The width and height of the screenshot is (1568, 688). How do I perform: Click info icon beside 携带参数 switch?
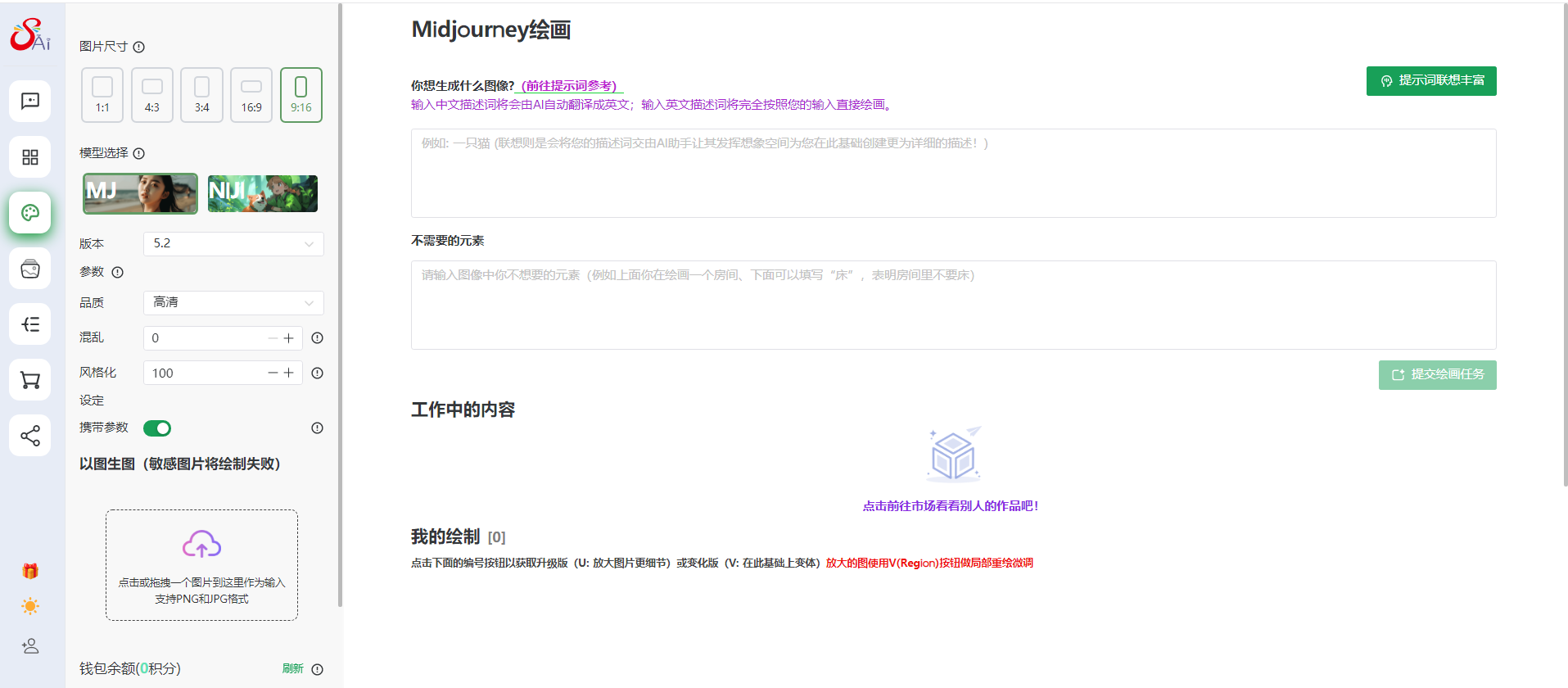pyautogui.click(x=318, y=428)
